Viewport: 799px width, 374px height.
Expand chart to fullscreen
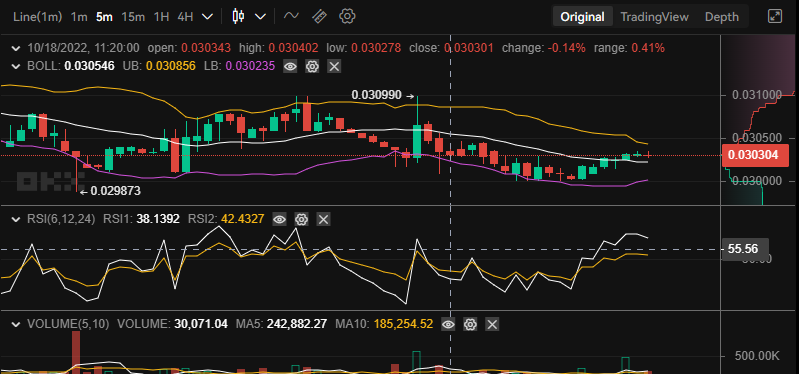775,16
